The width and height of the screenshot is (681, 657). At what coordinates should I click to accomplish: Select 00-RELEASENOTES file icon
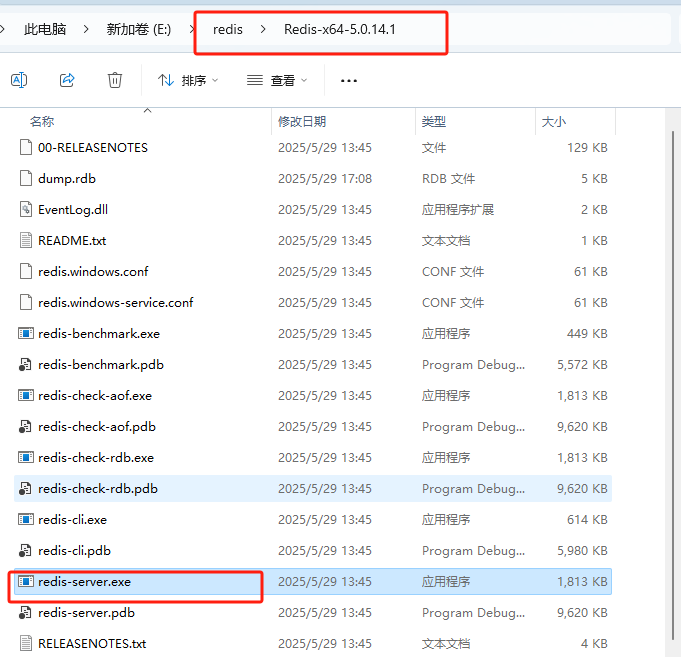tap(26, 147)
